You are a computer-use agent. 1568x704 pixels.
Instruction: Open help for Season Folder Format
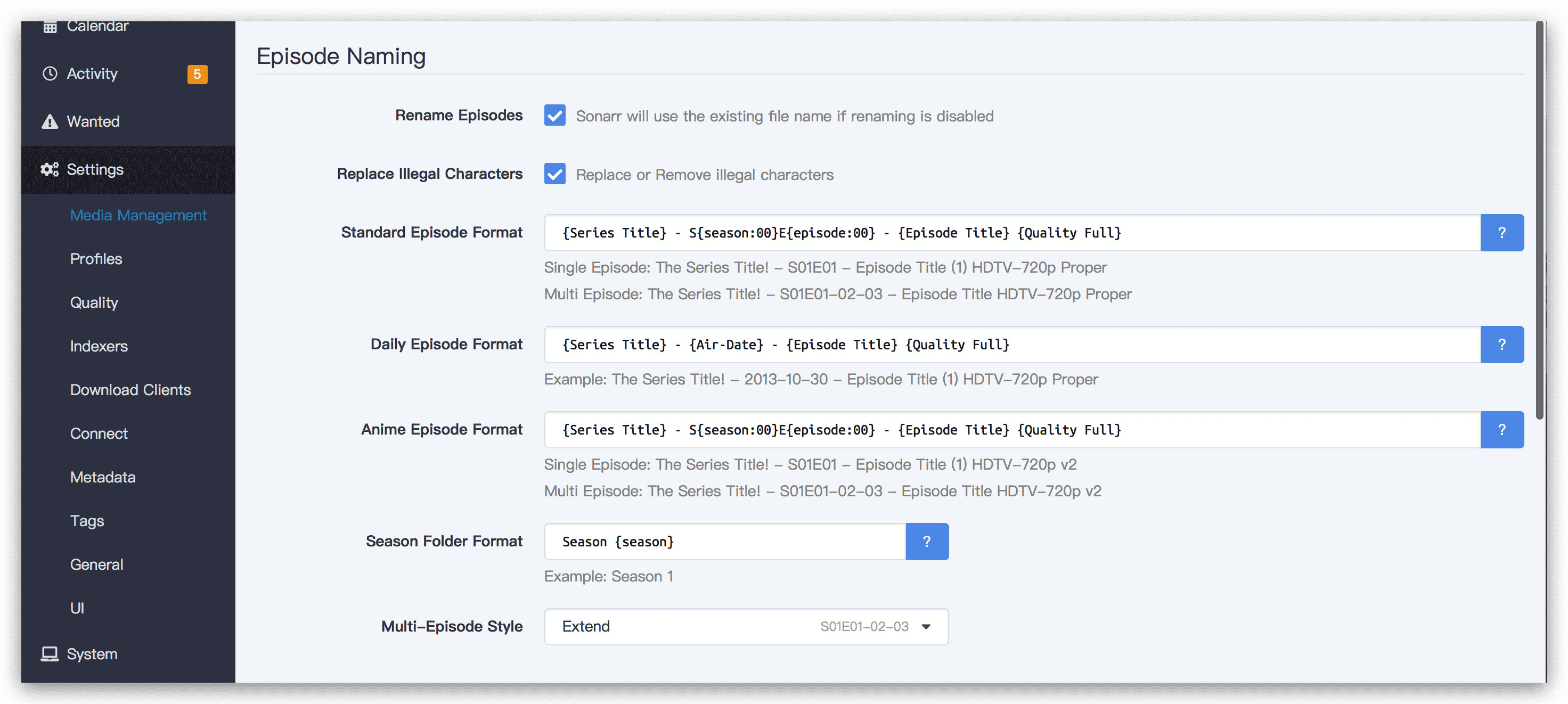(x=926, y=542)
